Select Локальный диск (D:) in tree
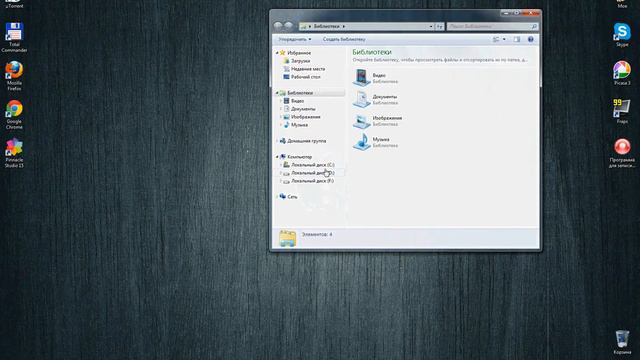The image size is (640, 360). 313,173
